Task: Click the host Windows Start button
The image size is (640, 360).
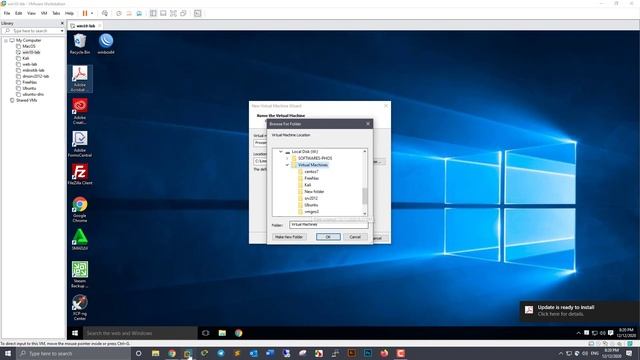Action: [8, 353]
